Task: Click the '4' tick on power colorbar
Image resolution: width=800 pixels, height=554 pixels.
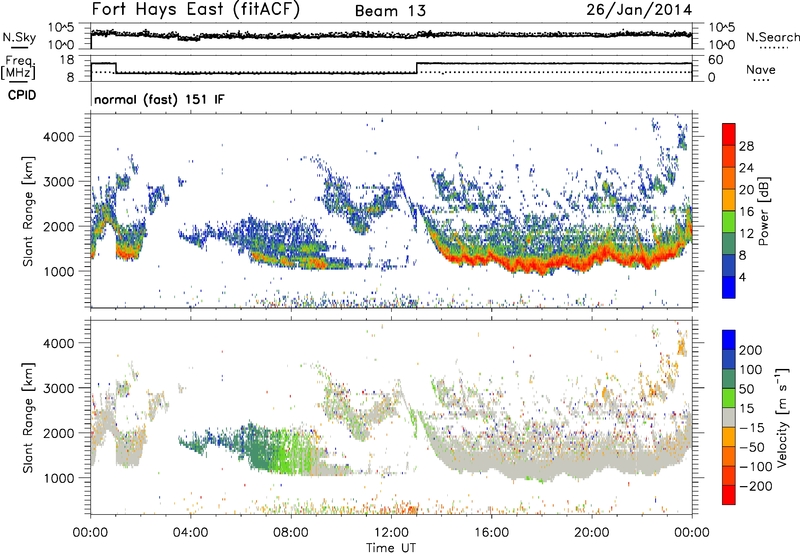Action: click(742, 277)
